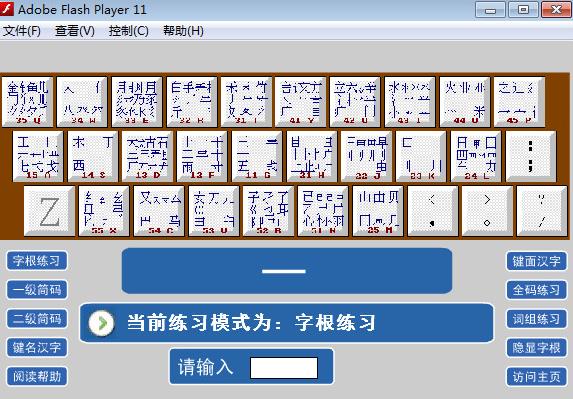Viewport: 573px width, 399px height.
Task: Click the L key labeled 24 with 田
Action: point(476,156)
